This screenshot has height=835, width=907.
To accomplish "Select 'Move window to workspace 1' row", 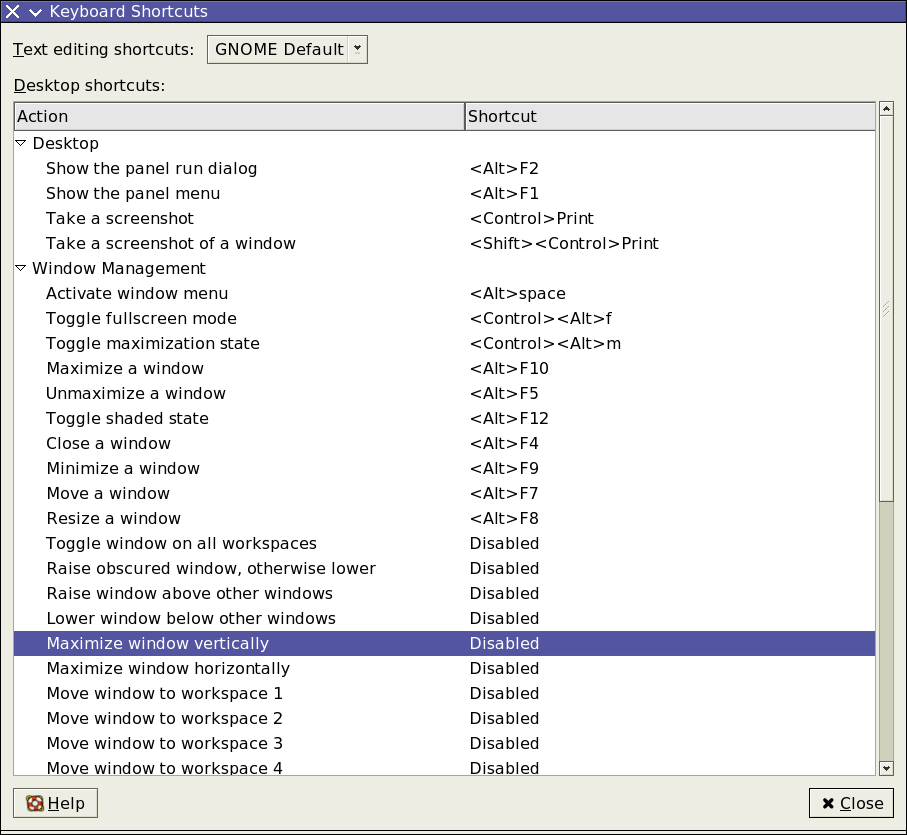I will tap(444, 693).
